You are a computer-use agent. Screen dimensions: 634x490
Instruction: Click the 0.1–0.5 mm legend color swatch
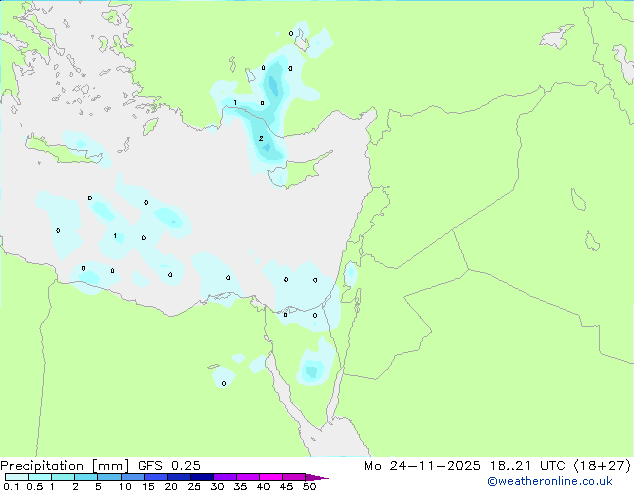point(17,477)
